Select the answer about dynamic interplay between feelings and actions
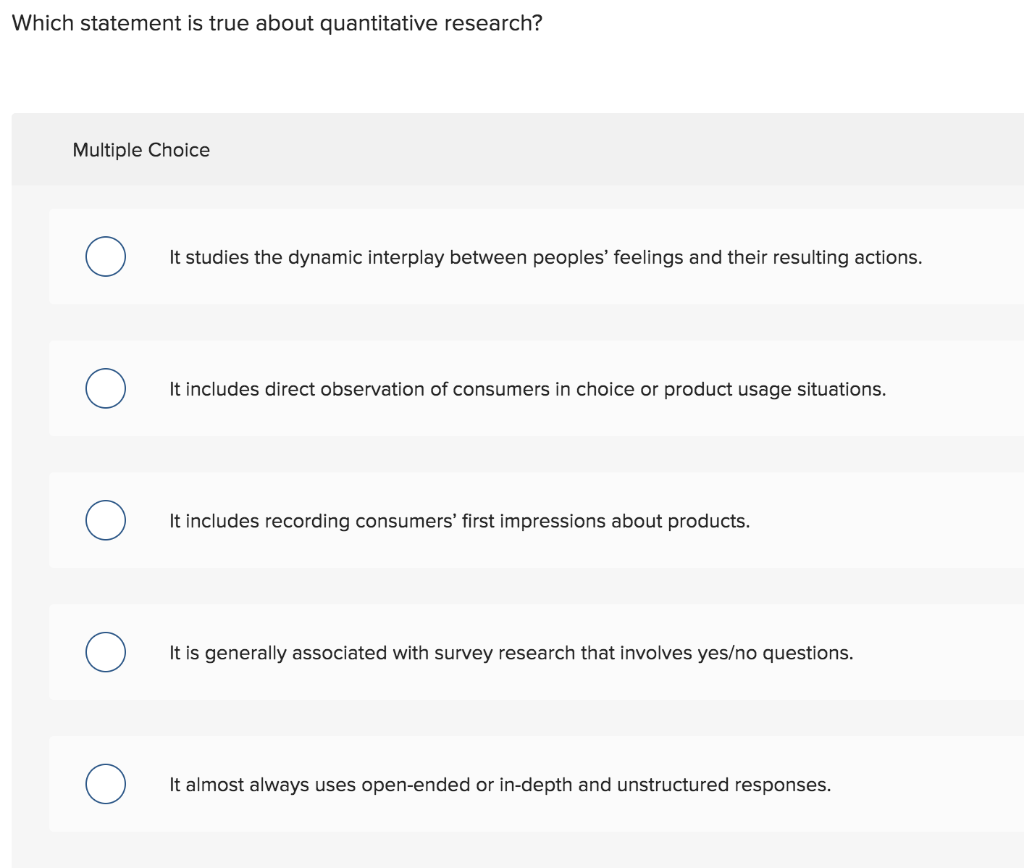The image size is (1024, 868). pos(545,257)
